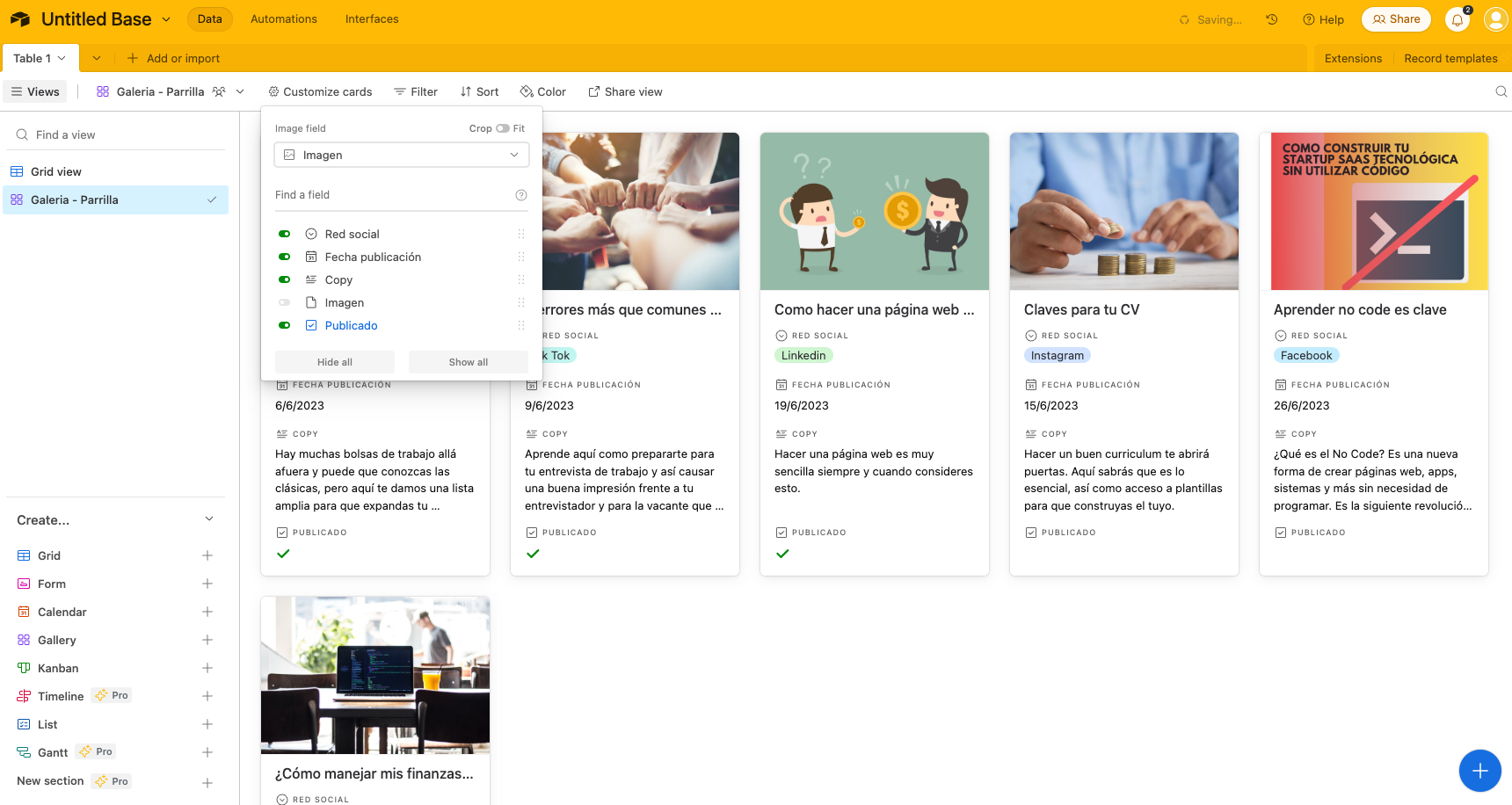Toggle Publicado checkmark on the 19/6/2023 card
Screen dimensions: 1512x805
pos(782,554)
